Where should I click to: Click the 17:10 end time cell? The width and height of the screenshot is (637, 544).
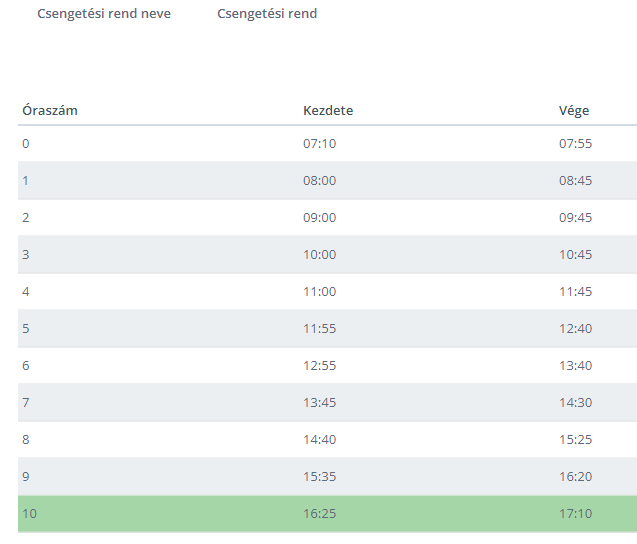coord(576,514)
